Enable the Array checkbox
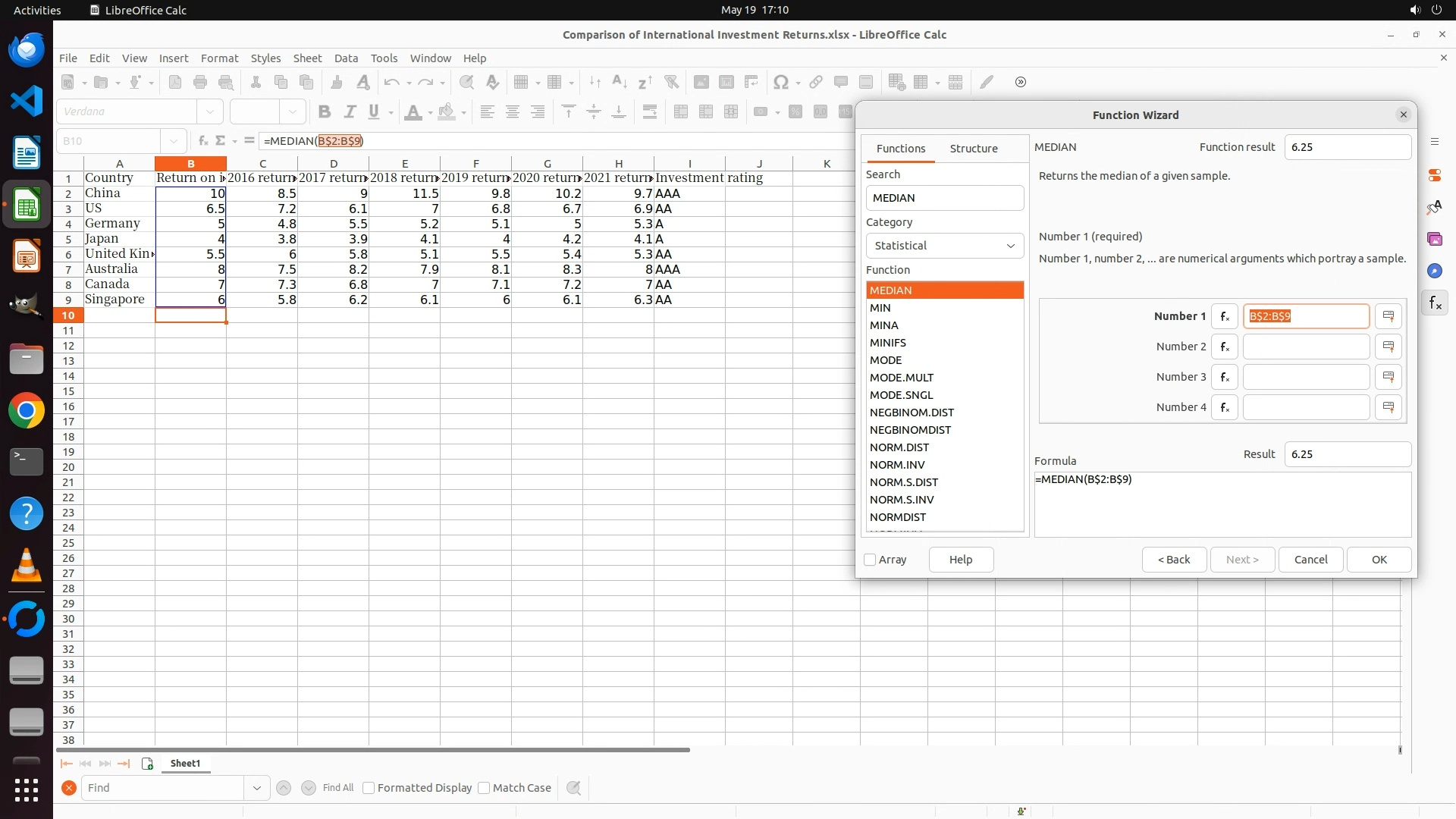The image size is (1456, 819). pos(871,560)
